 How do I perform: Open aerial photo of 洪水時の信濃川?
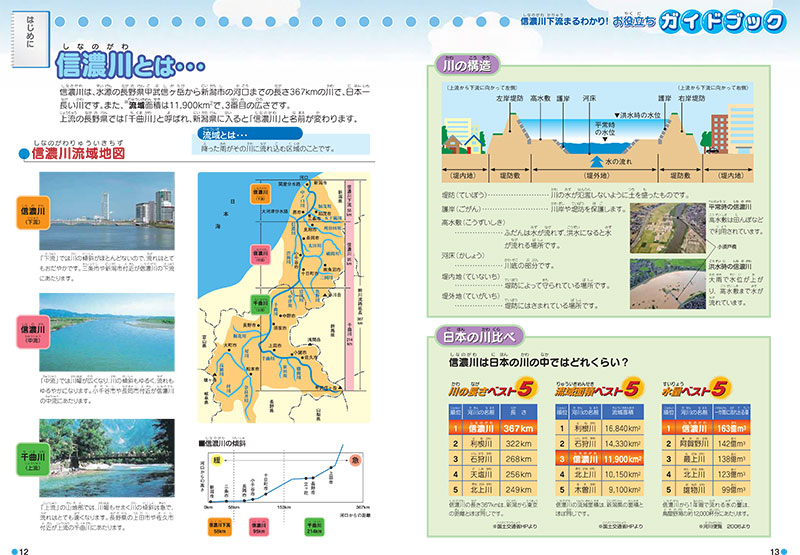(668, 284)
